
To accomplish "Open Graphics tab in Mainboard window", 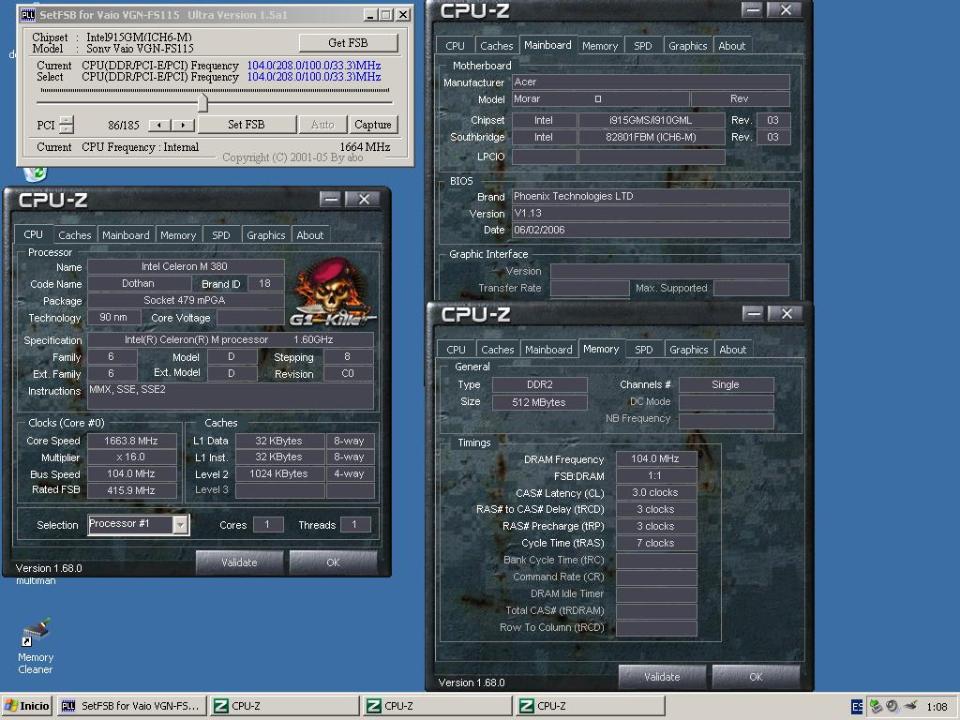I will pos(688,46).
